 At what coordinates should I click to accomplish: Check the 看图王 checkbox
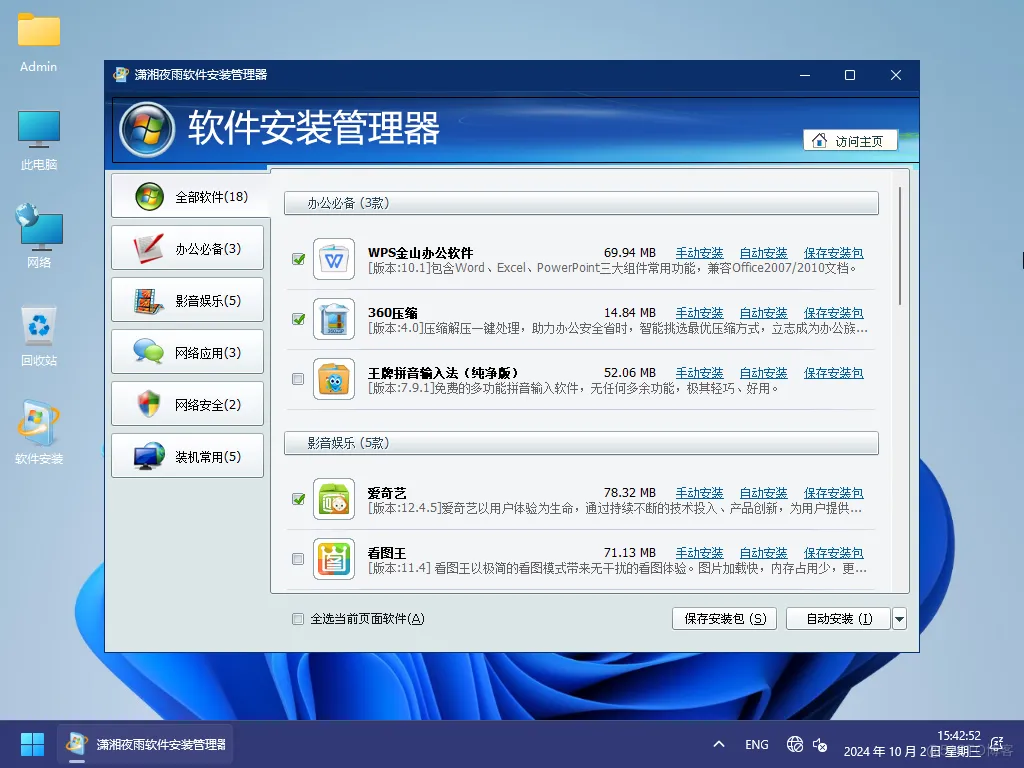298,559
